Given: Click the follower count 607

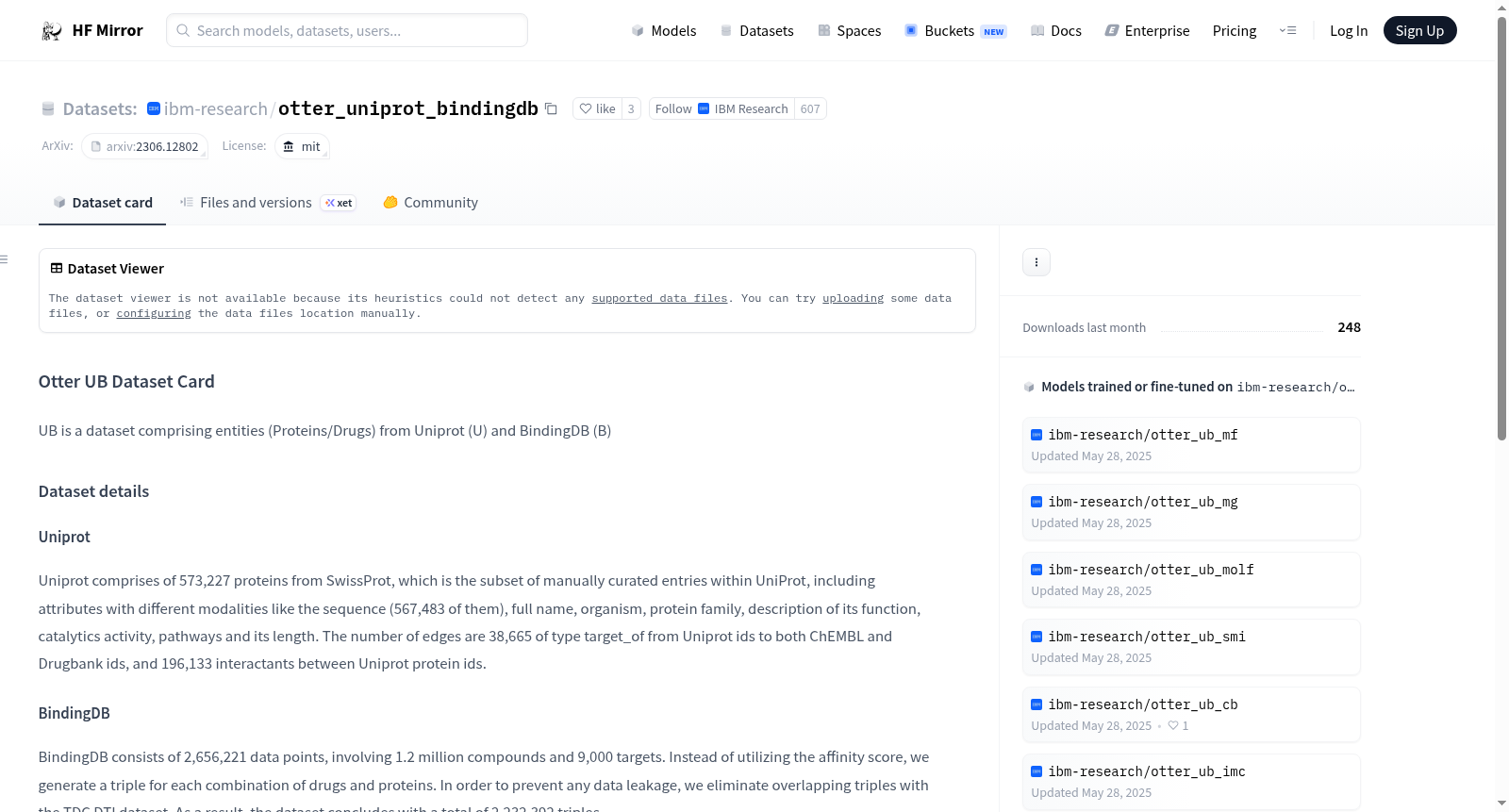Looking at the screenshot, I should coord(810,109).
